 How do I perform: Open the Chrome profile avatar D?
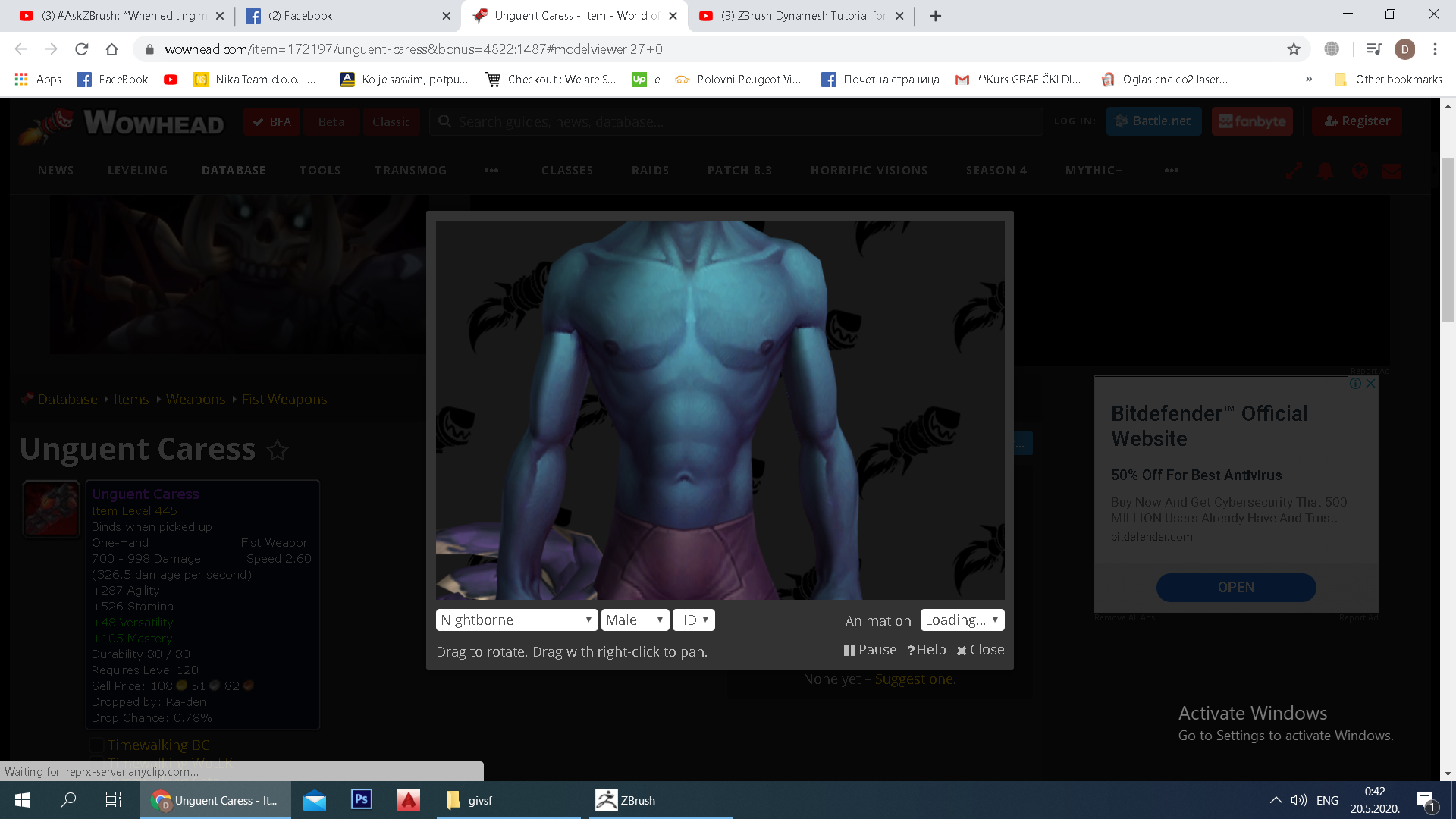pos(1404,49)
